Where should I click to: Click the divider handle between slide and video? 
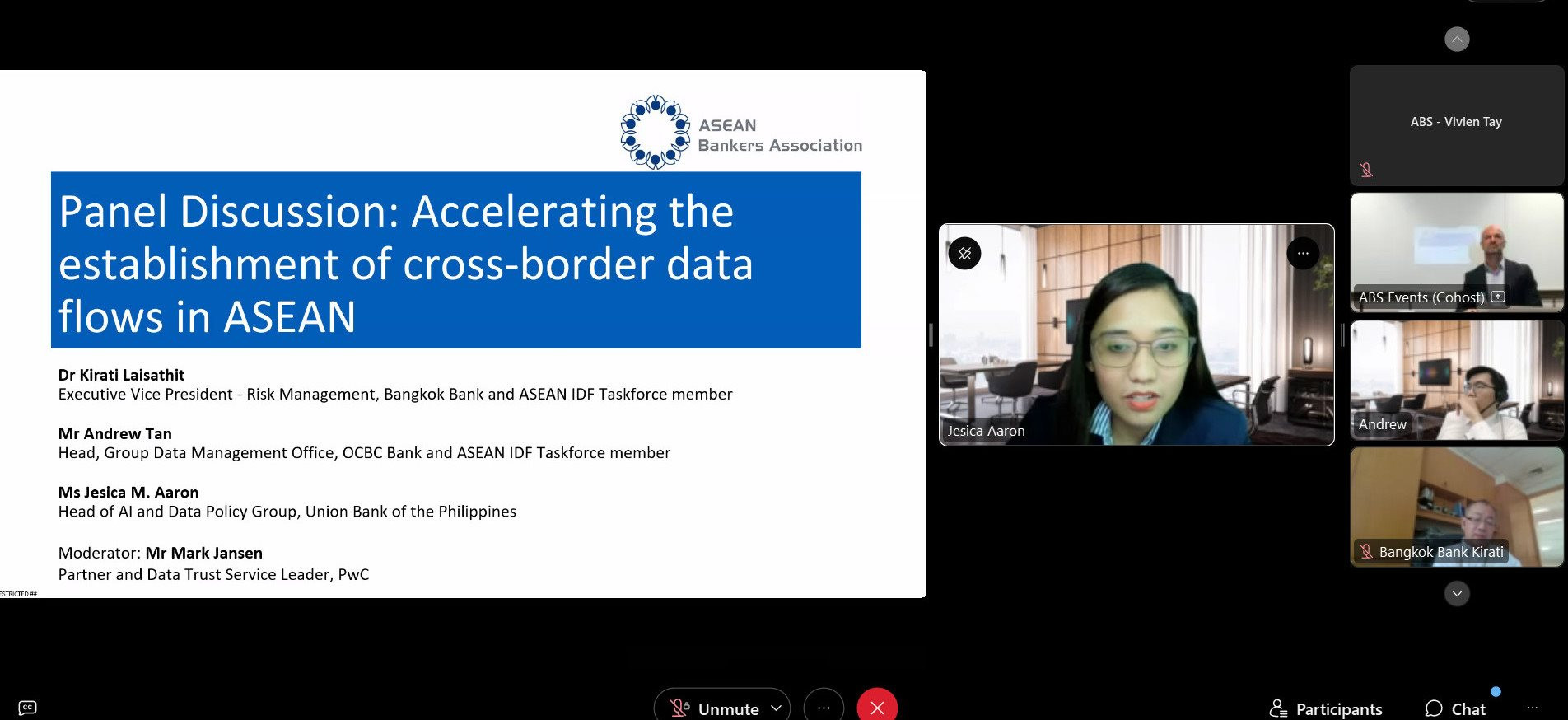pyautogui.click(x=931, y=334)
